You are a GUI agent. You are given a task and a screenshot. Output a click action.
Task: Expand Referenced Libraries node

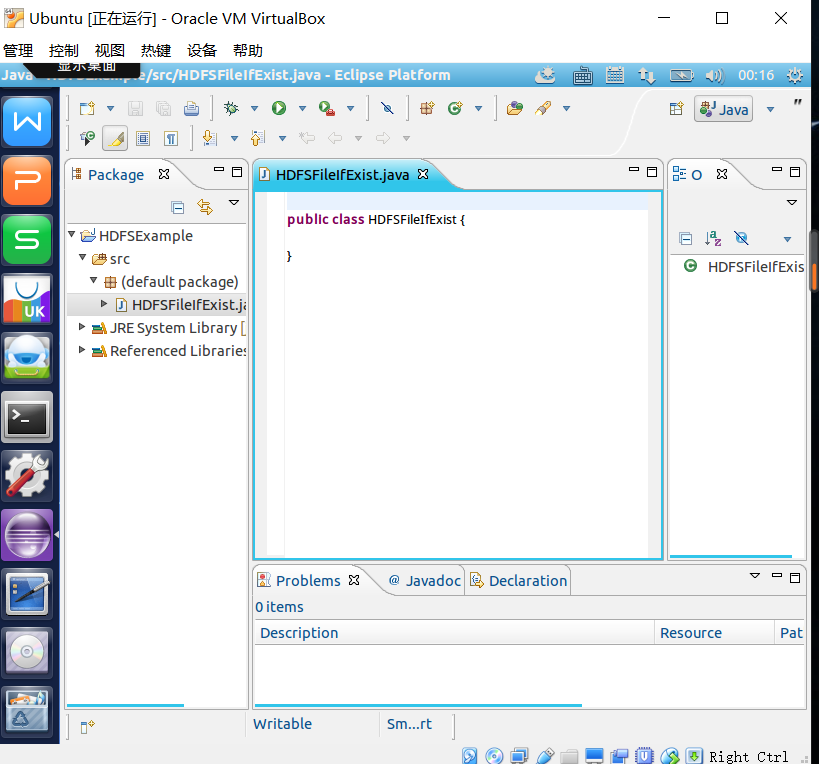[x=81, y=350]
